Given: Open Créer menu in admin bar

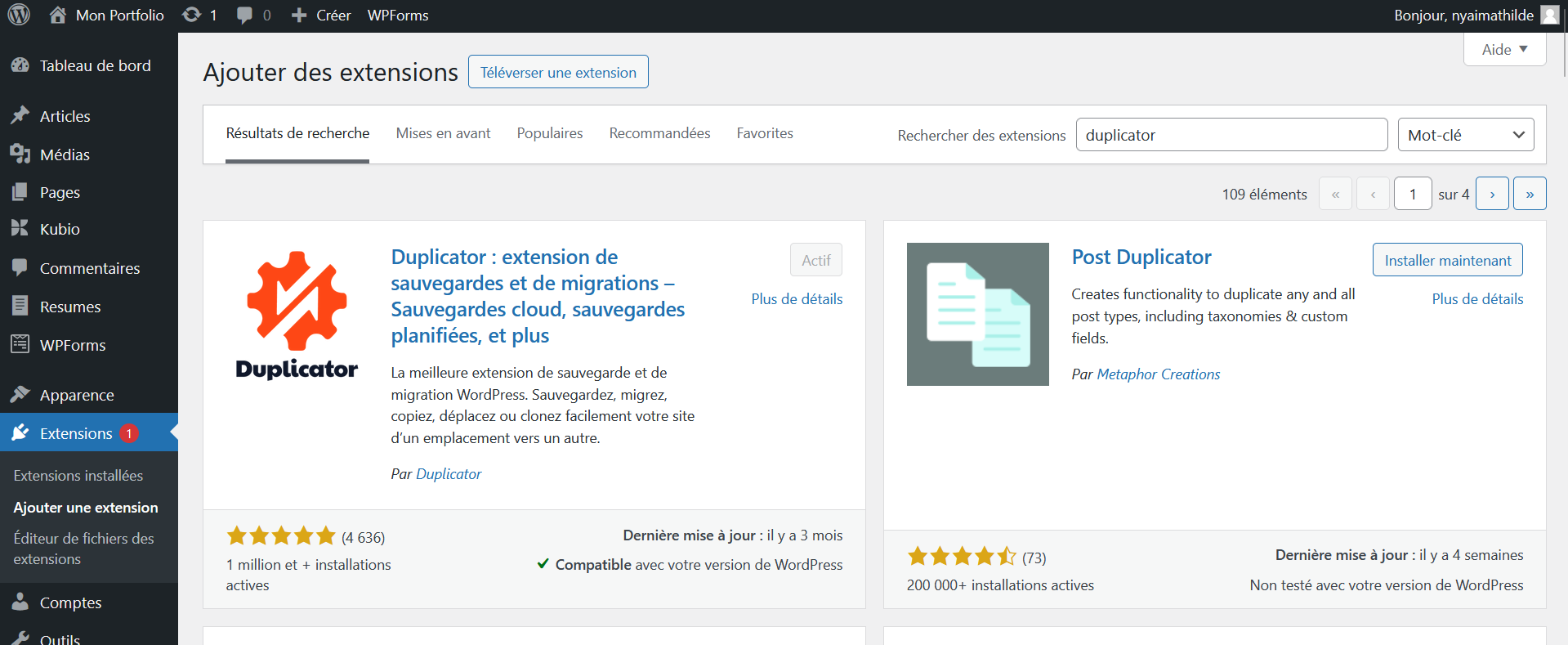Looking at the screenshot, I should (x=333, y=16).
